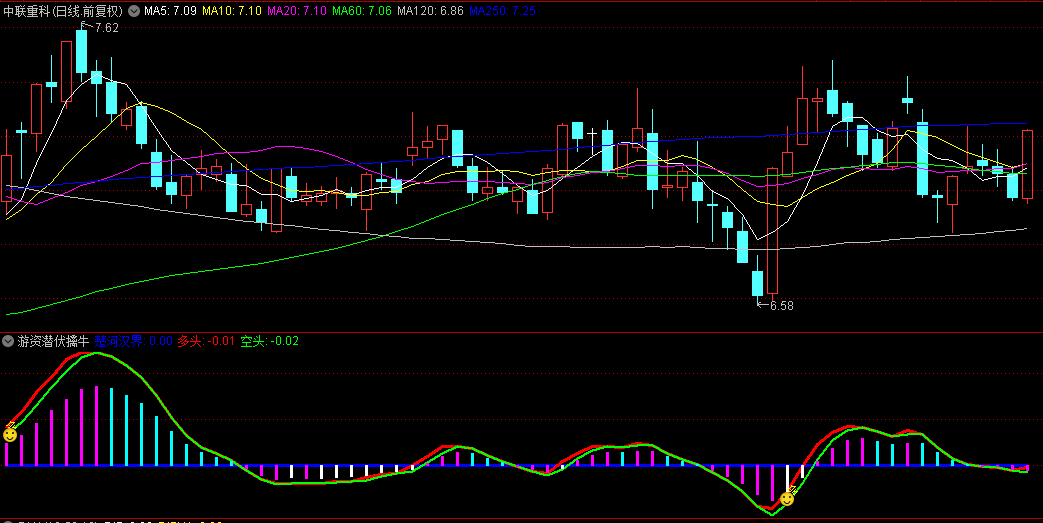Select the MA5: 7.09 label

tap(170, 12)
